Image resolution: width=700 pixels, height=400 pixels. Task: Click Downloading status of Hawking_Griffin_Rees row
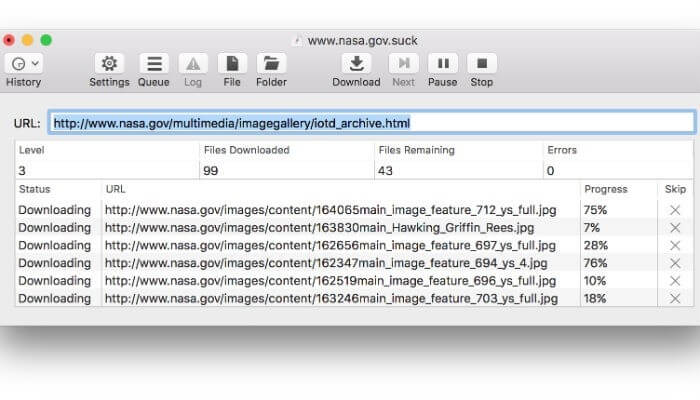point(54,228)
